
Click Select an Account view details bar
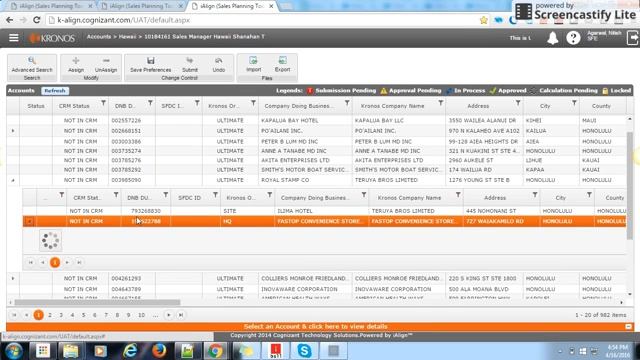(316, 327)
